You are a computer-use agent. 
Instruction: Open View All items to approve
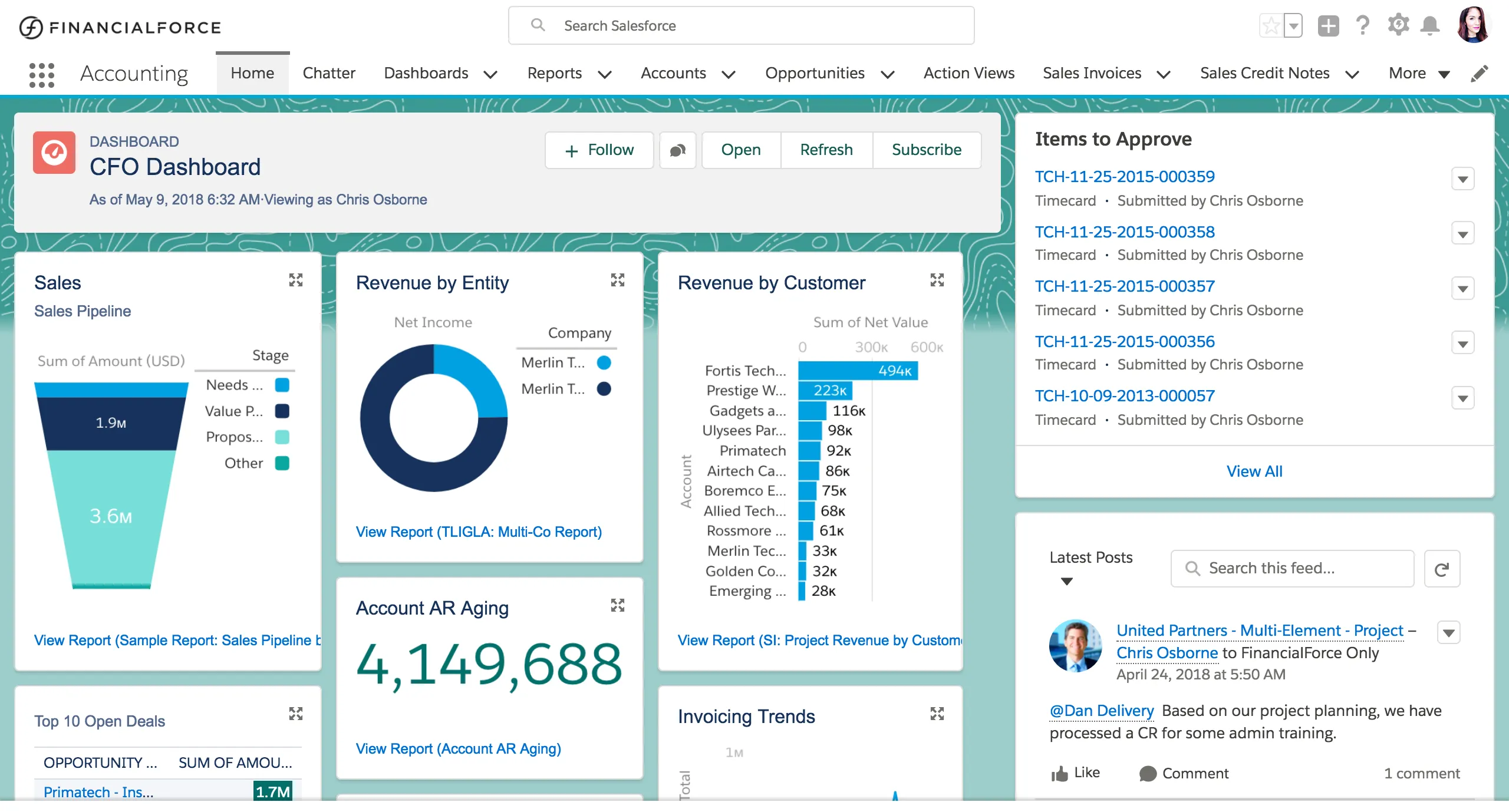(1254, 471)
